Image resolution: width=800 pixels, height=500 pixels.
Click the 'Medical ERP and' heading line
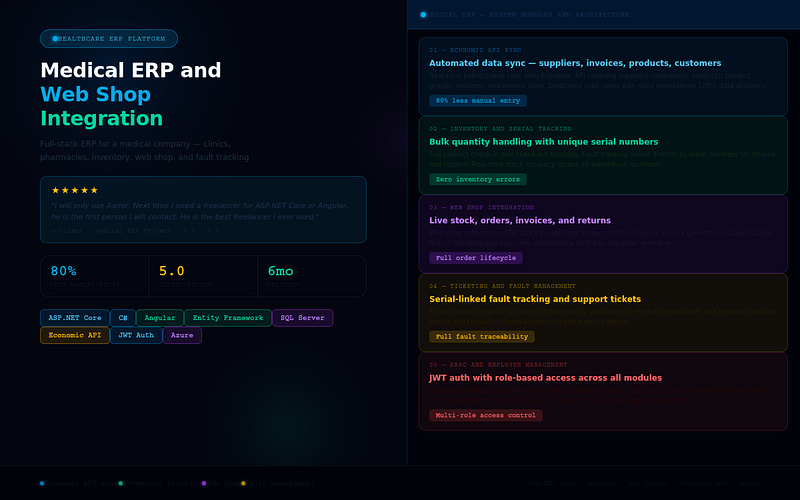131,70
